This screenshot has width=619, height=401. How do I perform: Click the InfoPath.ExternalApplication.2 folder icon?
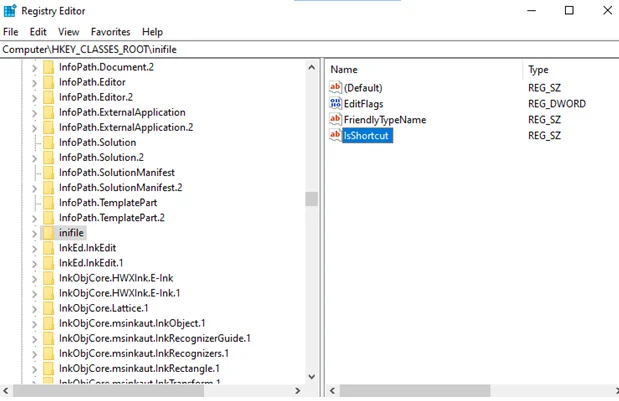48,127
